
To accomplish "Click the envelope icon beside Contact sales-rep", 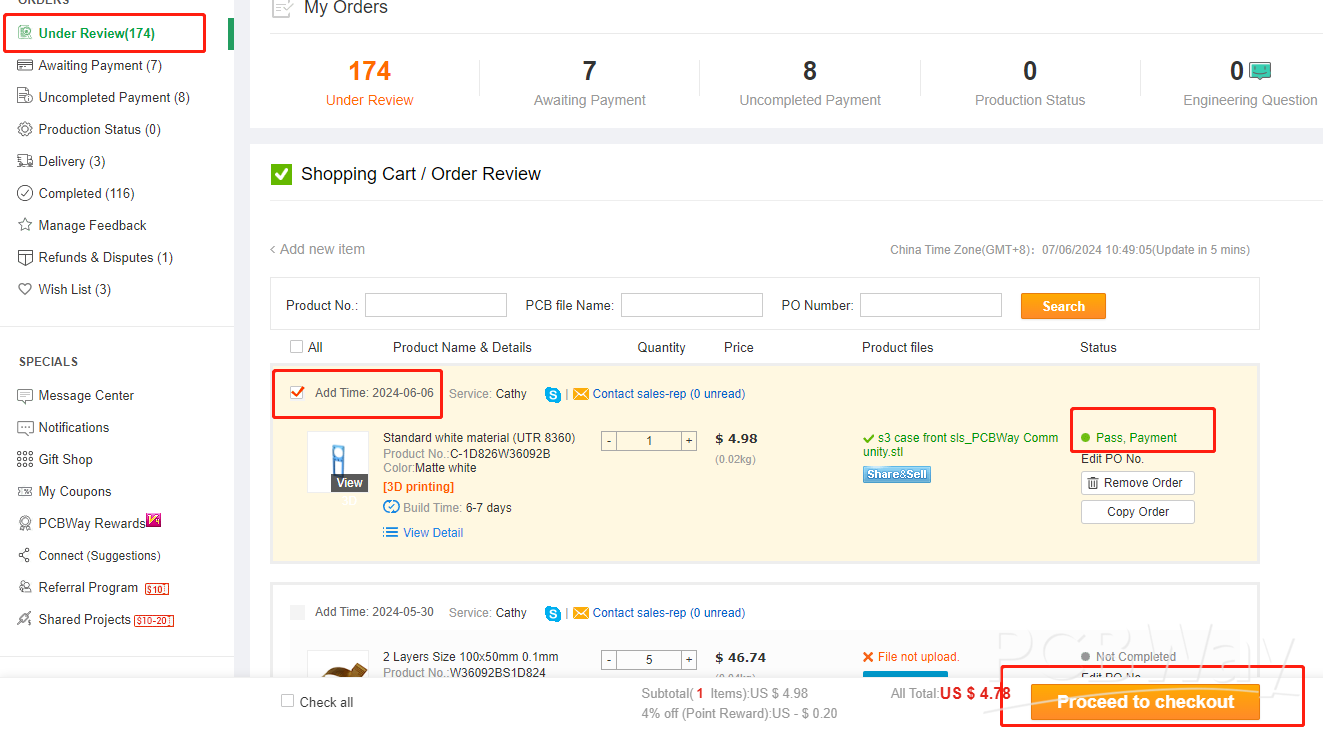I will click(x=581, y=394).
